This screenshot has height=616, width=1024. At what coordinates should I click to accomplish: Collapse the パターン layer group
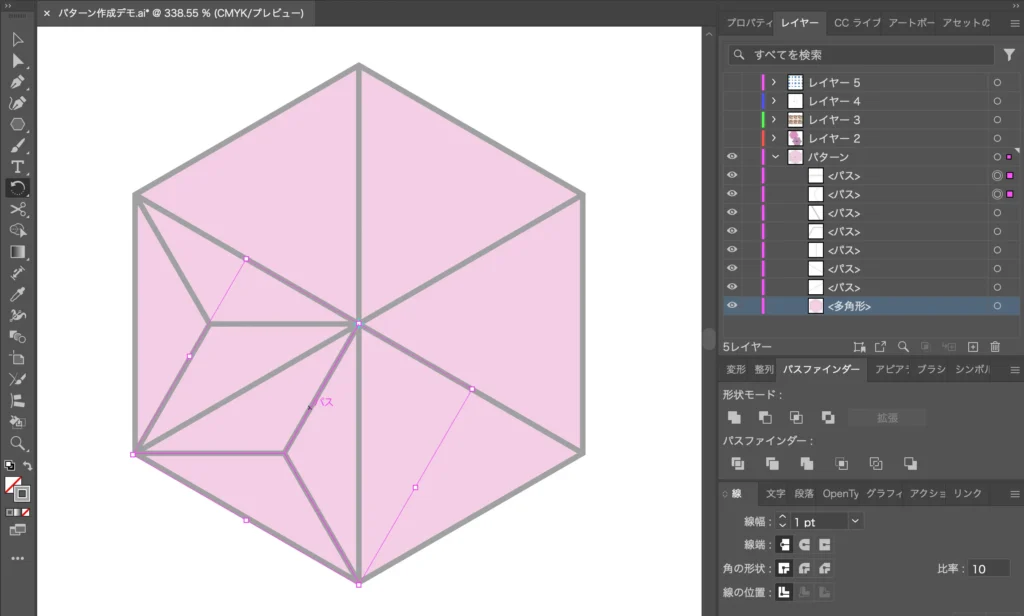click(774, 157)
